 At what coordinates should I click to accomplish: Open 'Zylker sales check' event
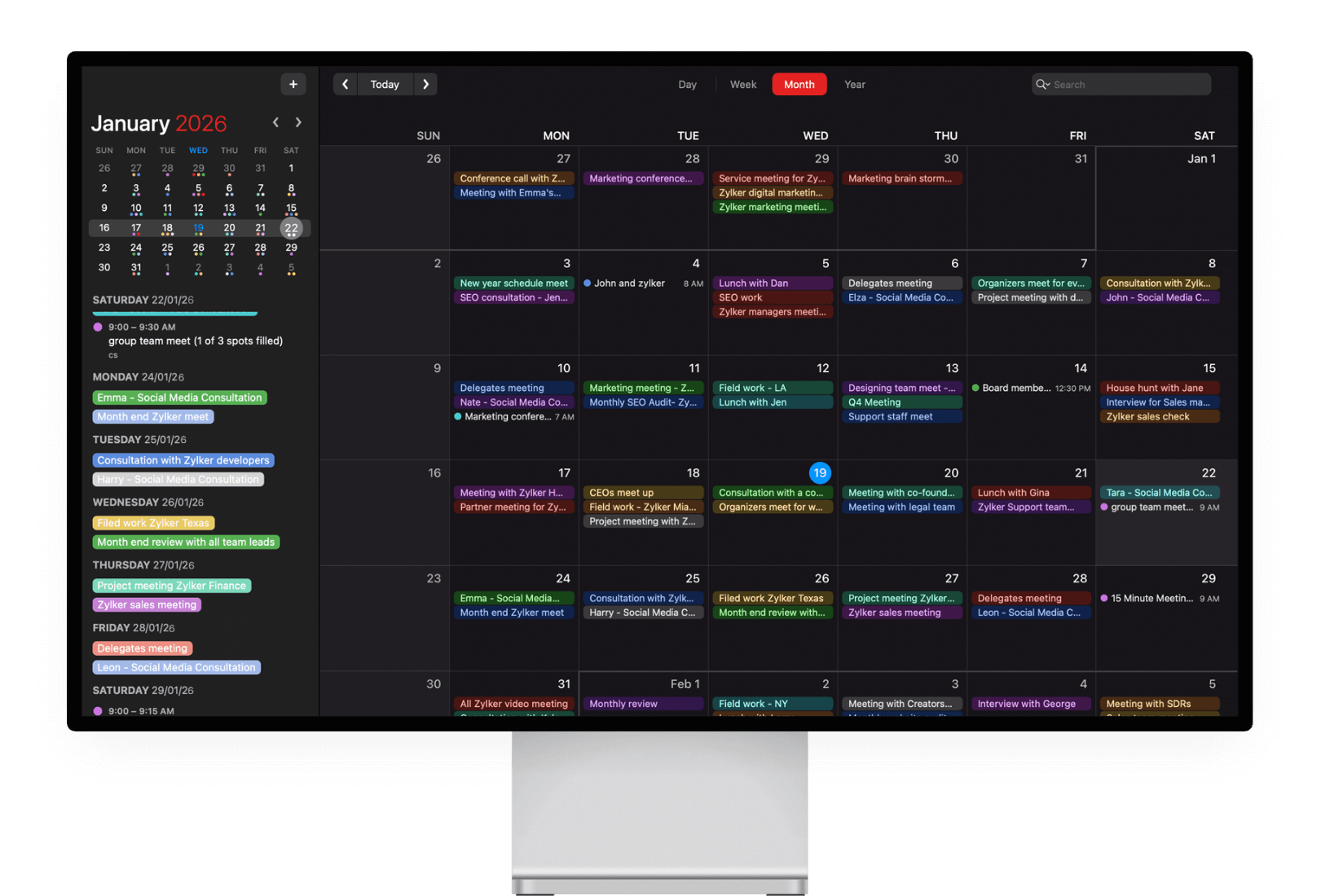pyautogui.click(x=1160, y=417)
